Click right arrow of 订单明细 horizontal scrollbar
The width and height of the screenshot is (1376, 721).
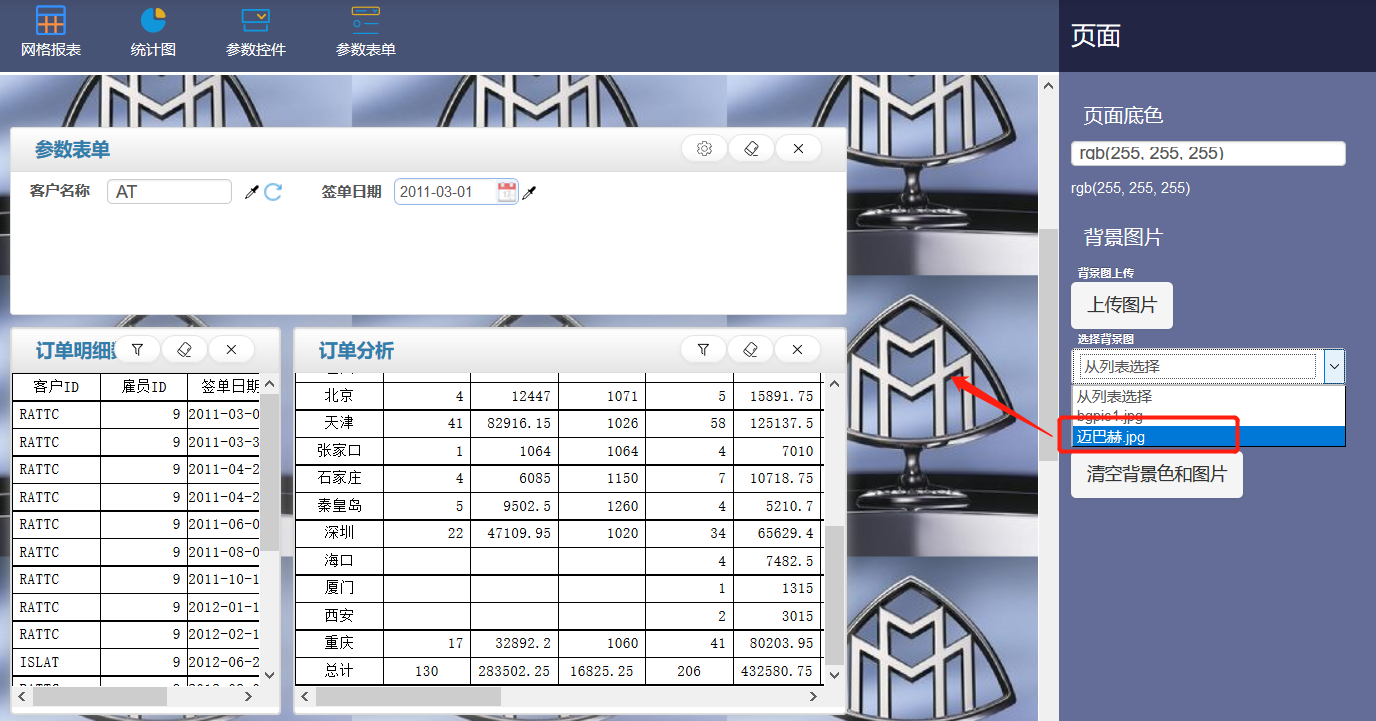click(249, 697)
